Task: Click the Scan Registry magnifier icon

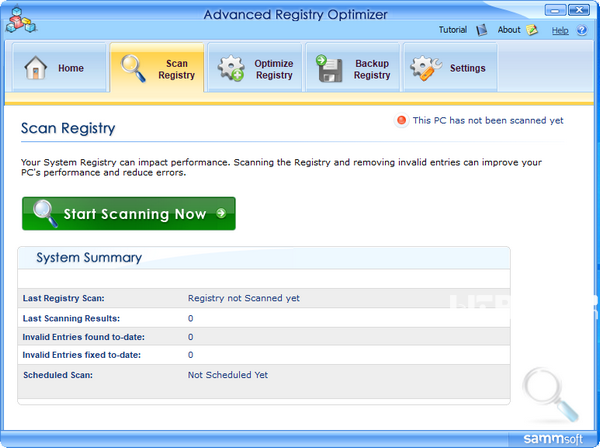Action: pyautogui.click(x=133, y=68)
